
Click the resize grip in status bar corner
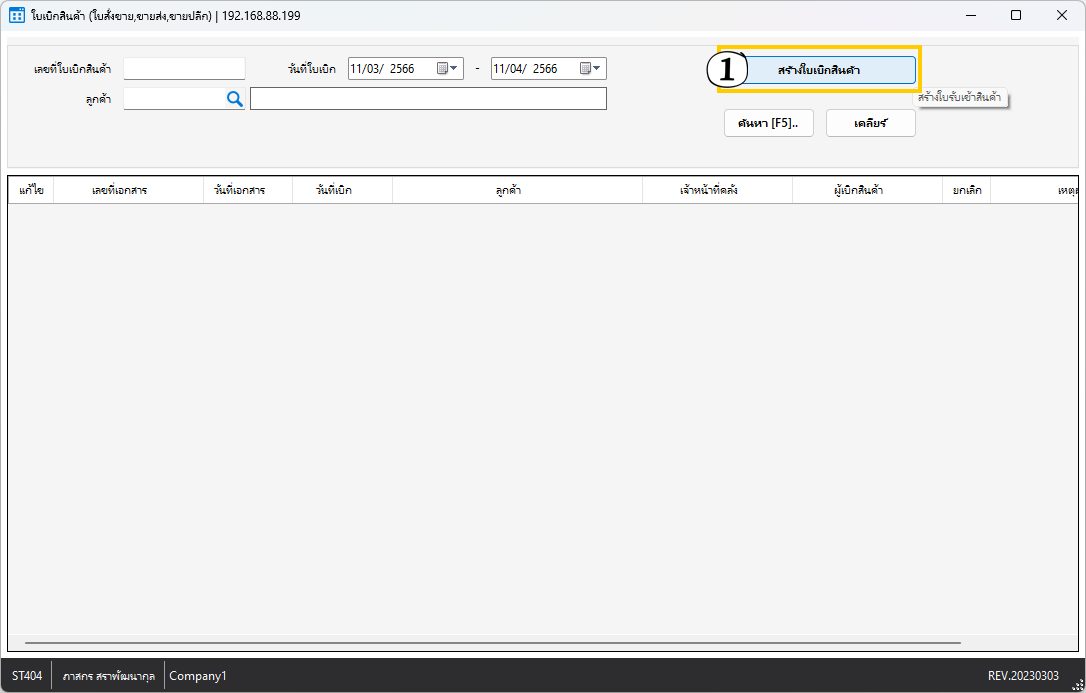coord(1077,684)
